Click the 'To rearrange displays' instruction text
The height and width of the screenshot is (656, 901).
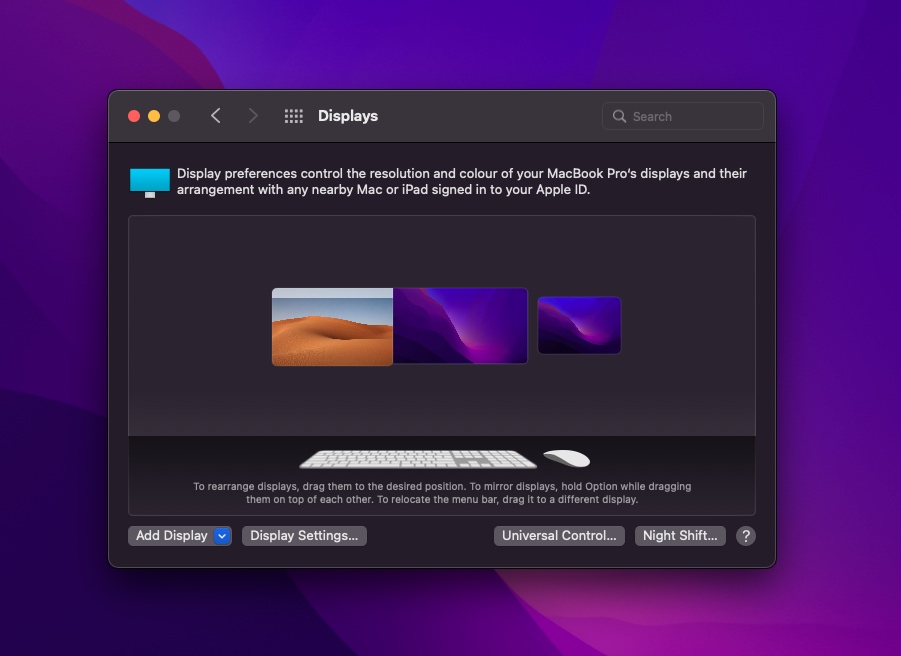pyautogui.click(x=442, y=493)
